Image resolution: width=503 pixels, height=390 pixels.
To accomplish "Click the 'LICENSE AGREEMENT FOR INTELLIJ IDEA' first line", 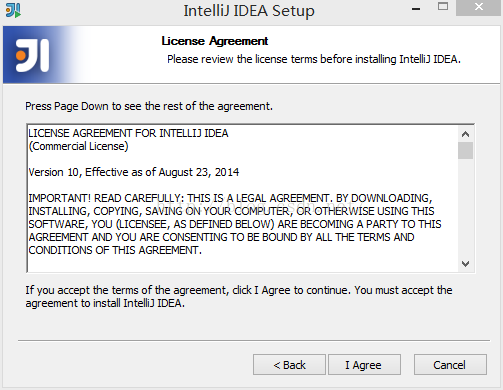I will pos(128,133).
